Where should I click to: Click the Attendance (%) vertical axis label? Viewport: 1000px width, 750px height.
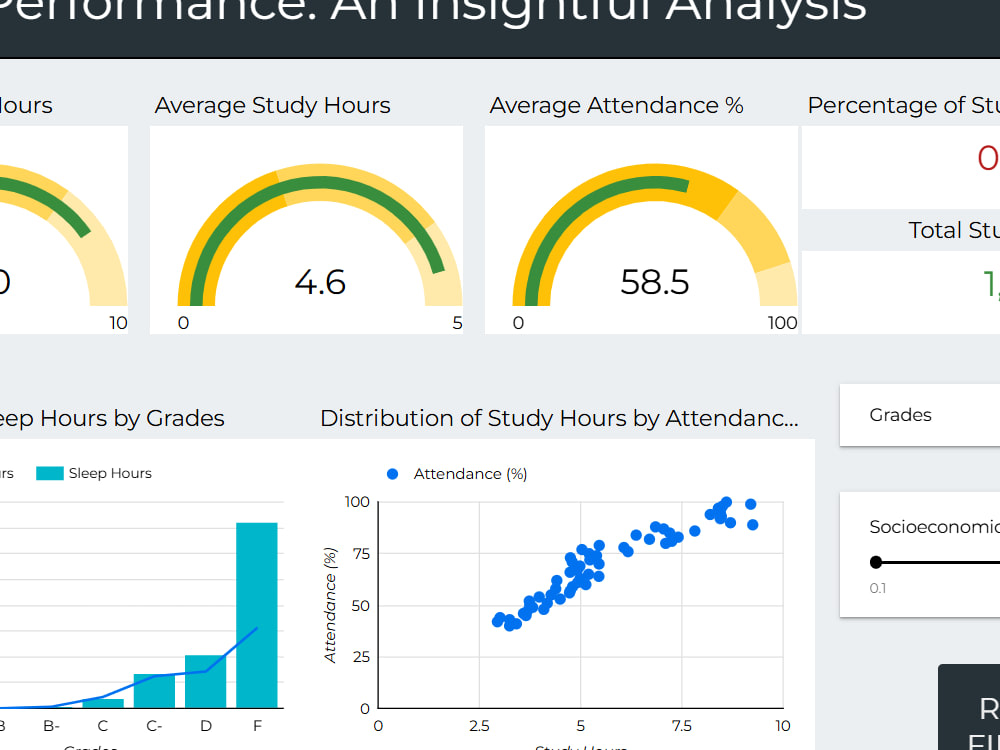tap(330, 605)
